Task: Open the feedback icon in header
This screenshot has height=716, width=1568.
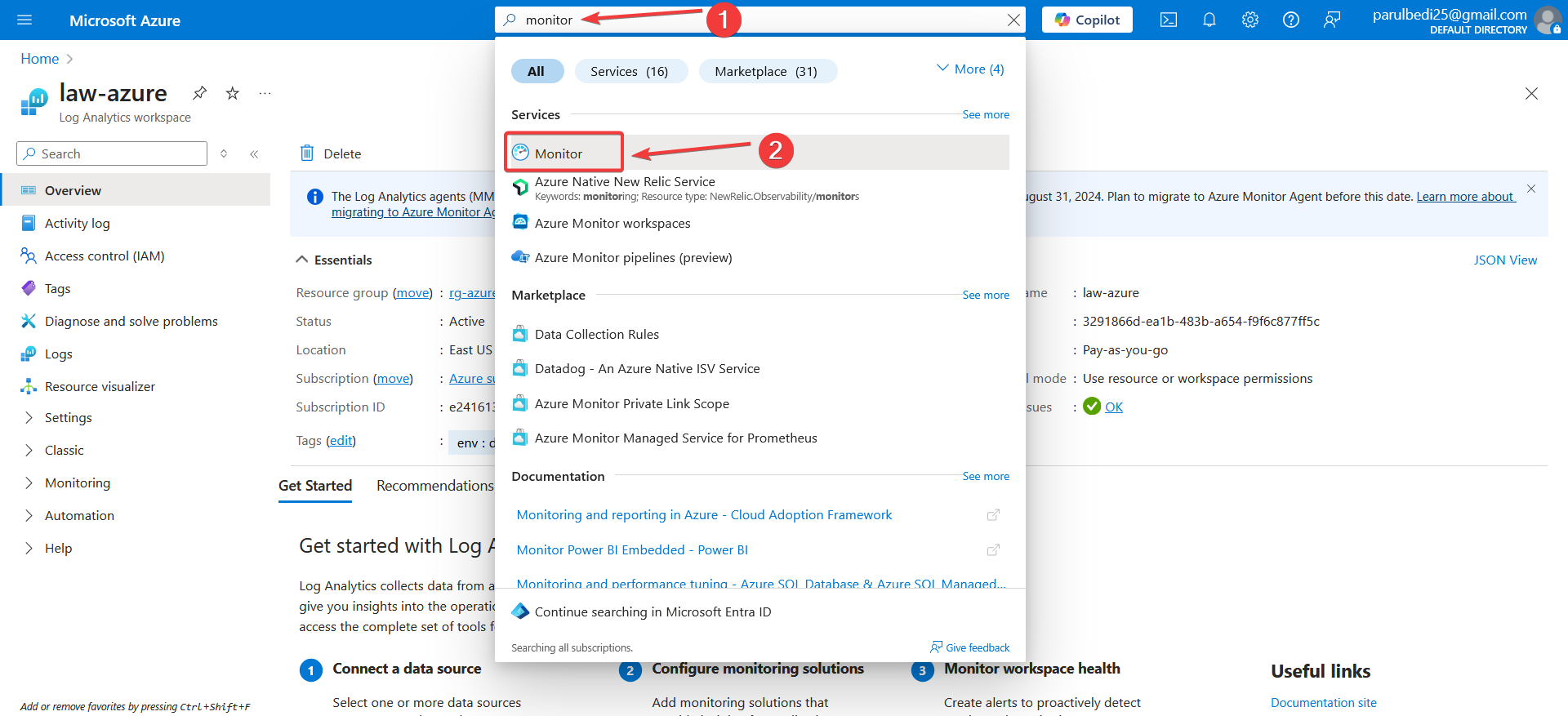Action: 1332,20
